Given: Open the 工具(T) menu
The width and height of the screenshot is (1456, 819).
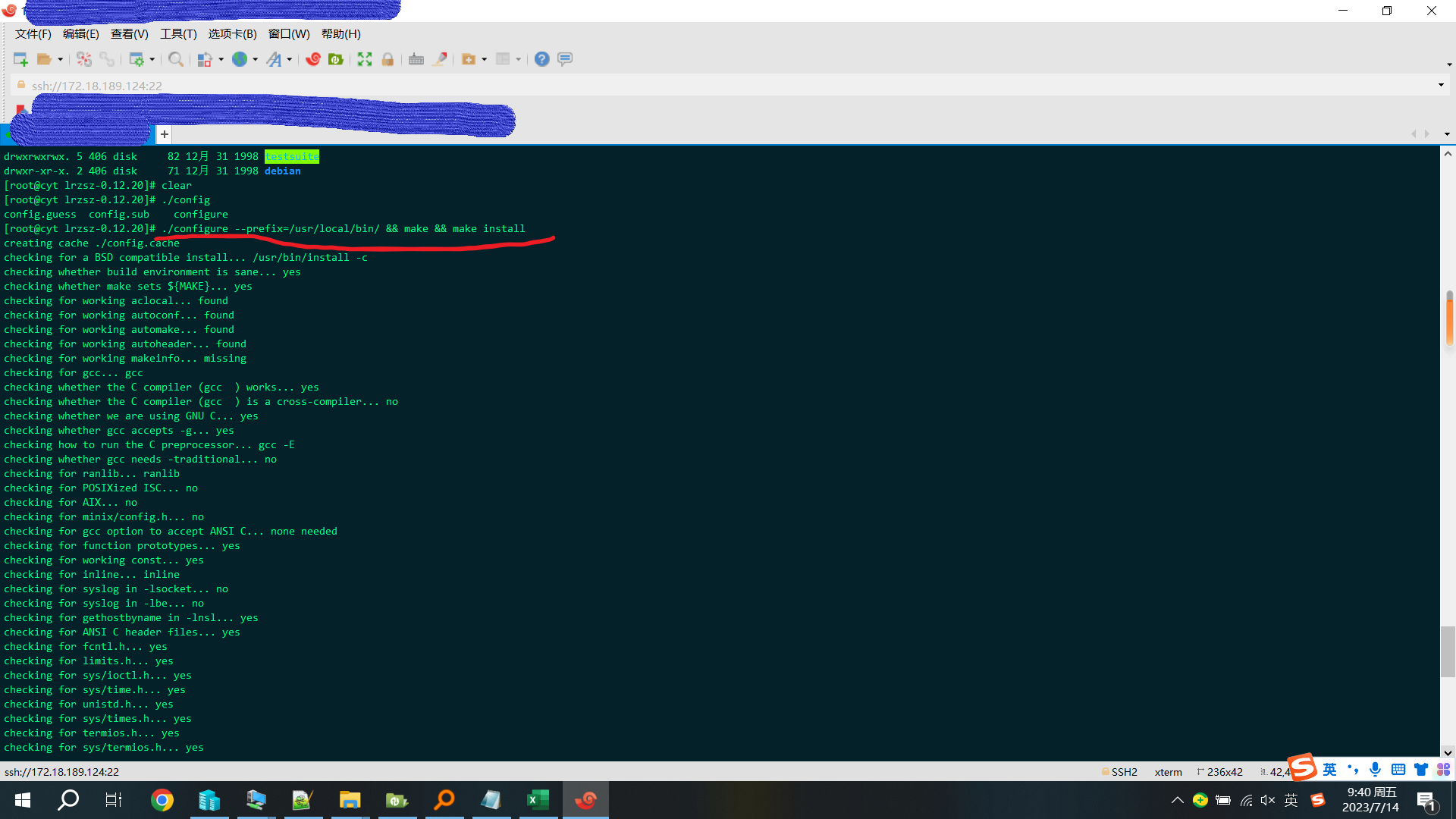Looking at the screenshot, I should tap(178, 34).
